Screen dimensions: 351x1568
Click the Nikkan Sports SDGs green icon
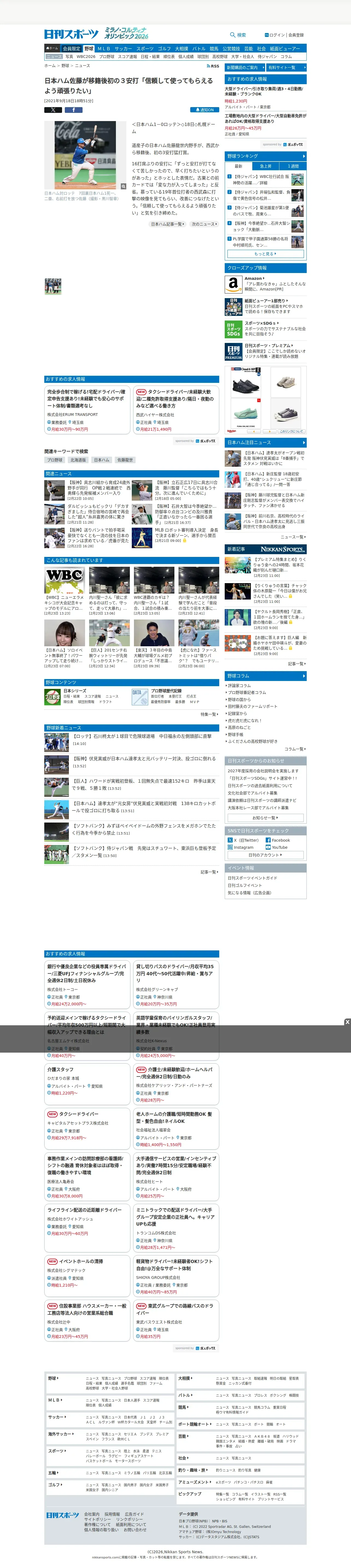coord(233,329)
